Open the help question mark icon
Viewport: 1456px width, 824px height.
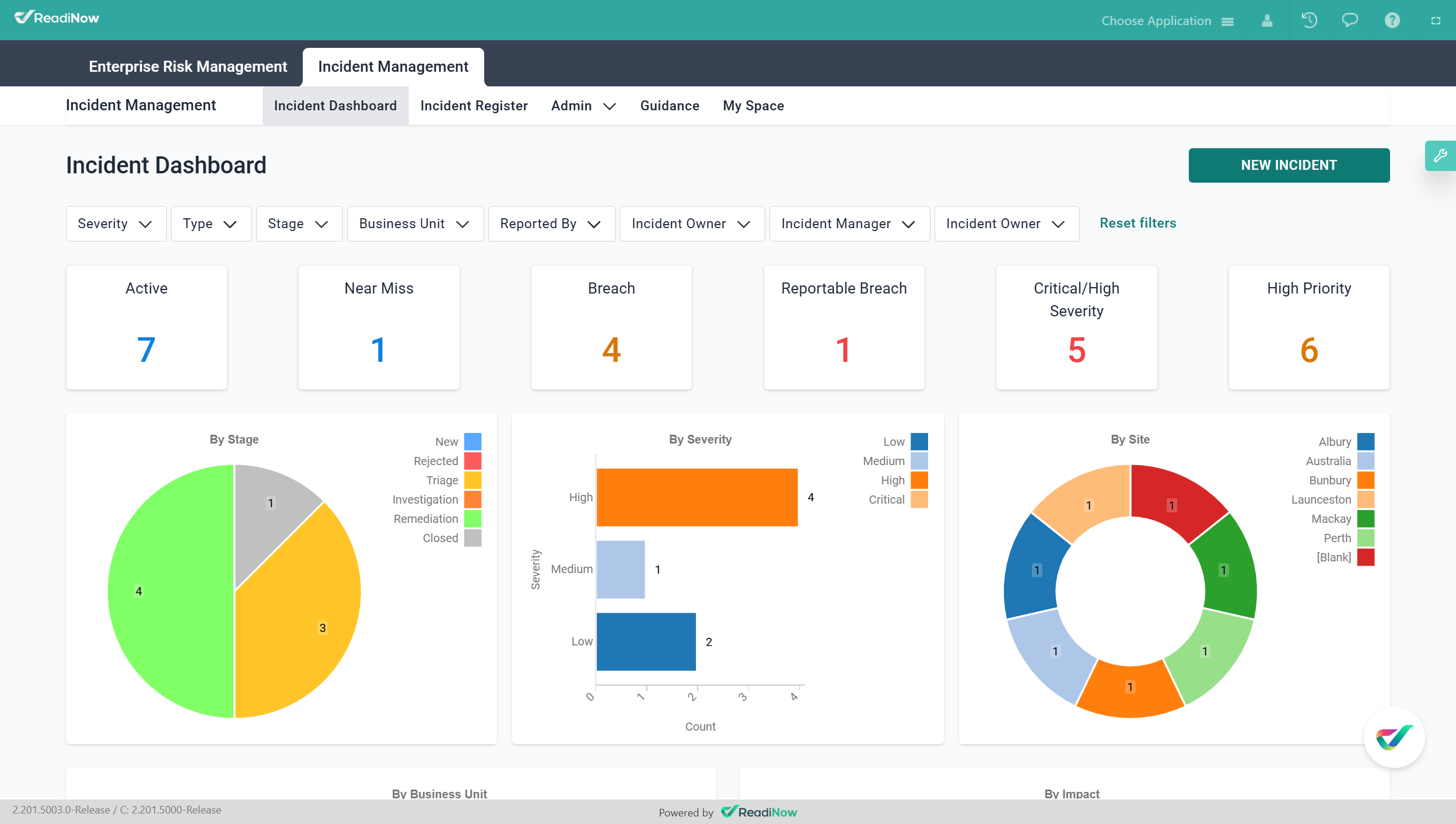tap(1392, 20)
